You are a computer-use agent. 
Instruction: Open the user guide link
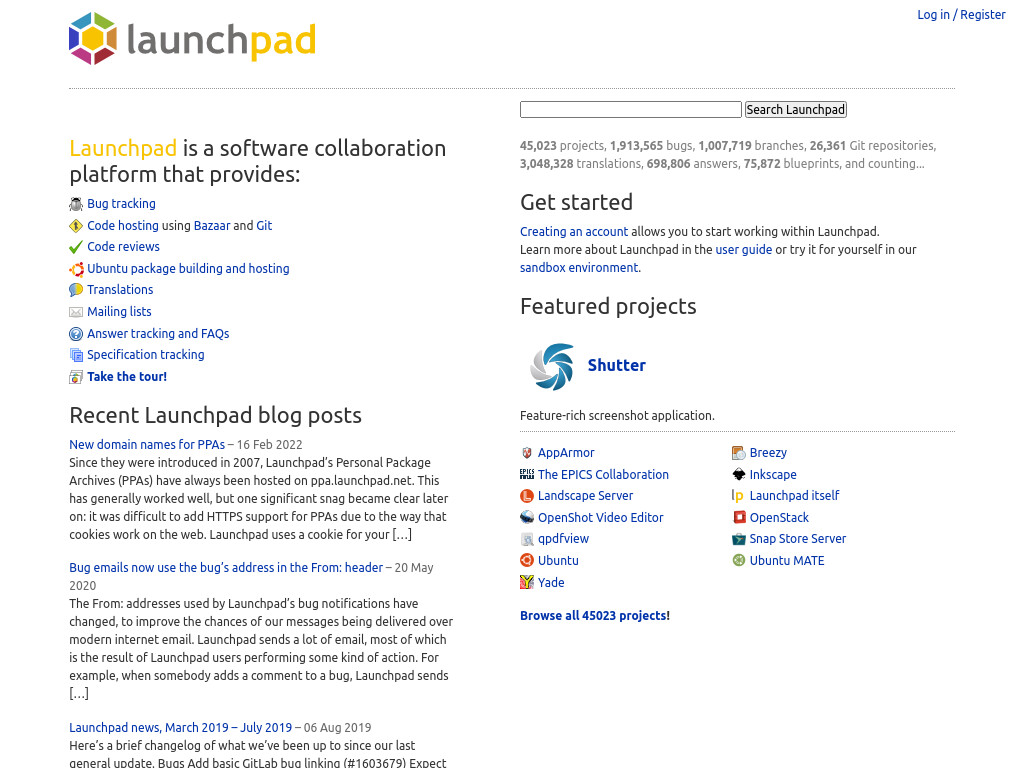pos(743,249)
